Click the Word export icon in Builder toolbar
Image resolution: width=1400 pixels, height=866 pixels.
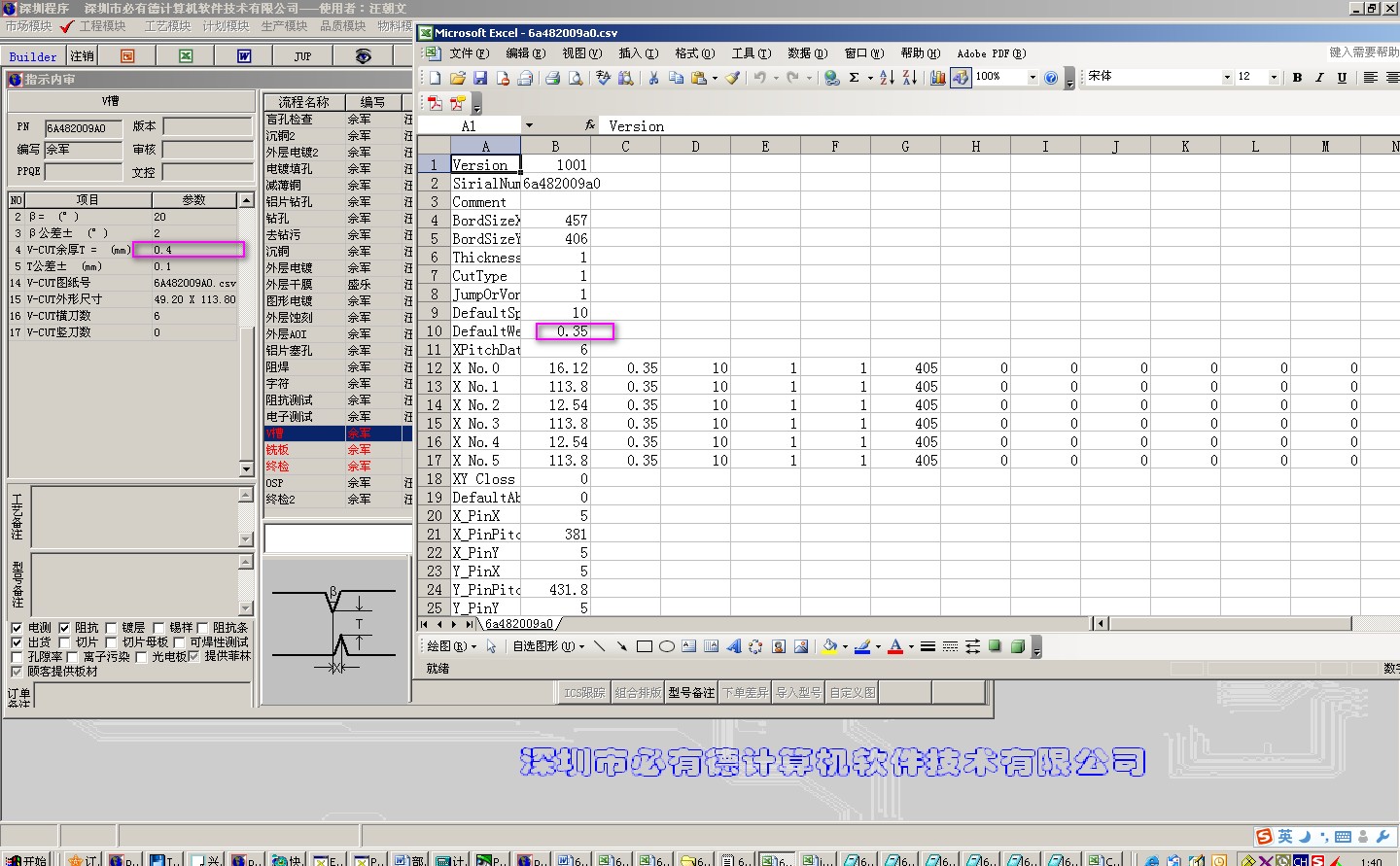click(x=244, y=56)
